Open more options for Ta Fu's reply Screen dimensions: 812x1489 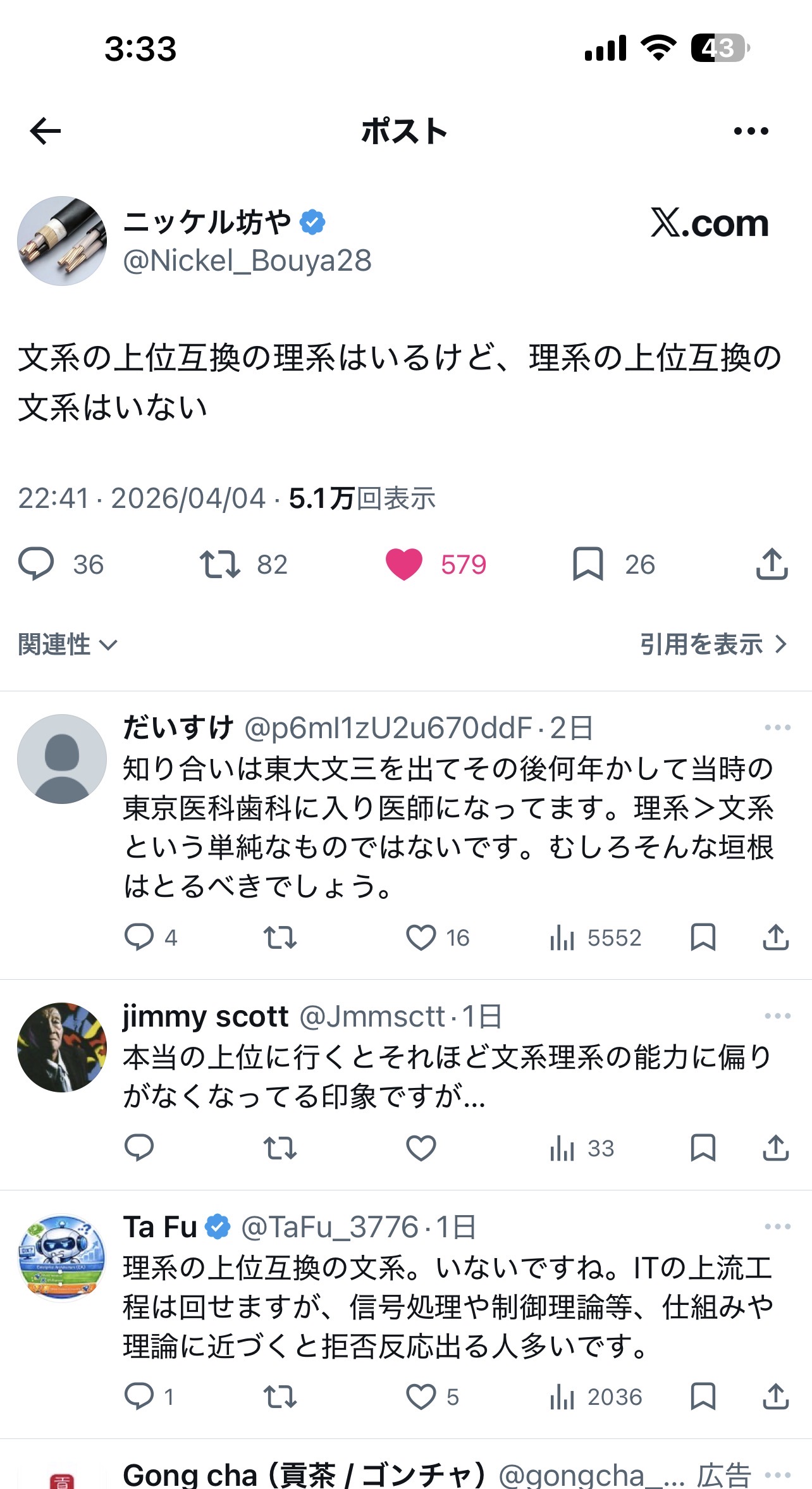coord(777,1226)
